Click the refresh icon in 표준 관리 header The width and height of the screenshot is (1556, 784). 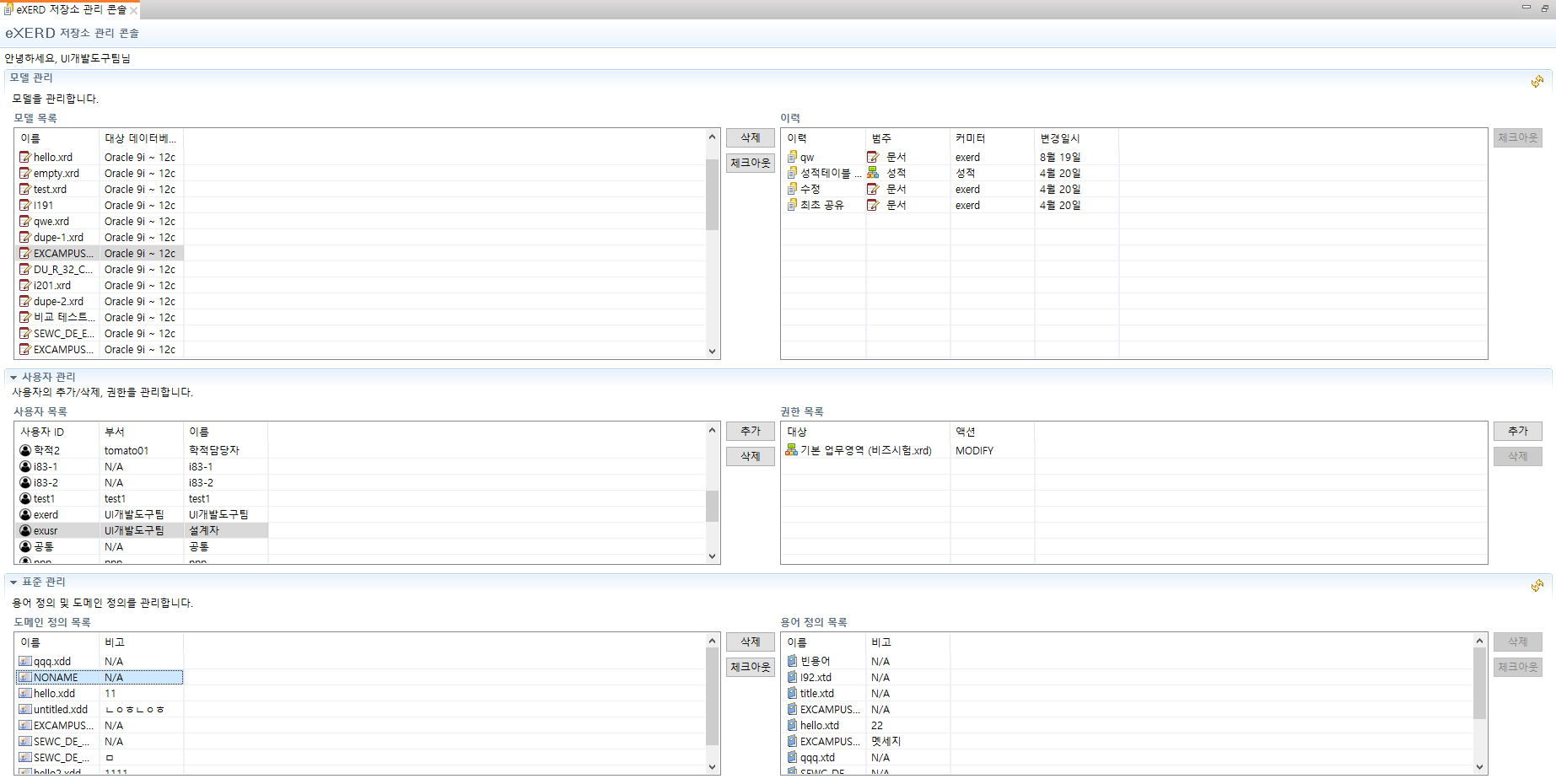tap(1537, 586)
